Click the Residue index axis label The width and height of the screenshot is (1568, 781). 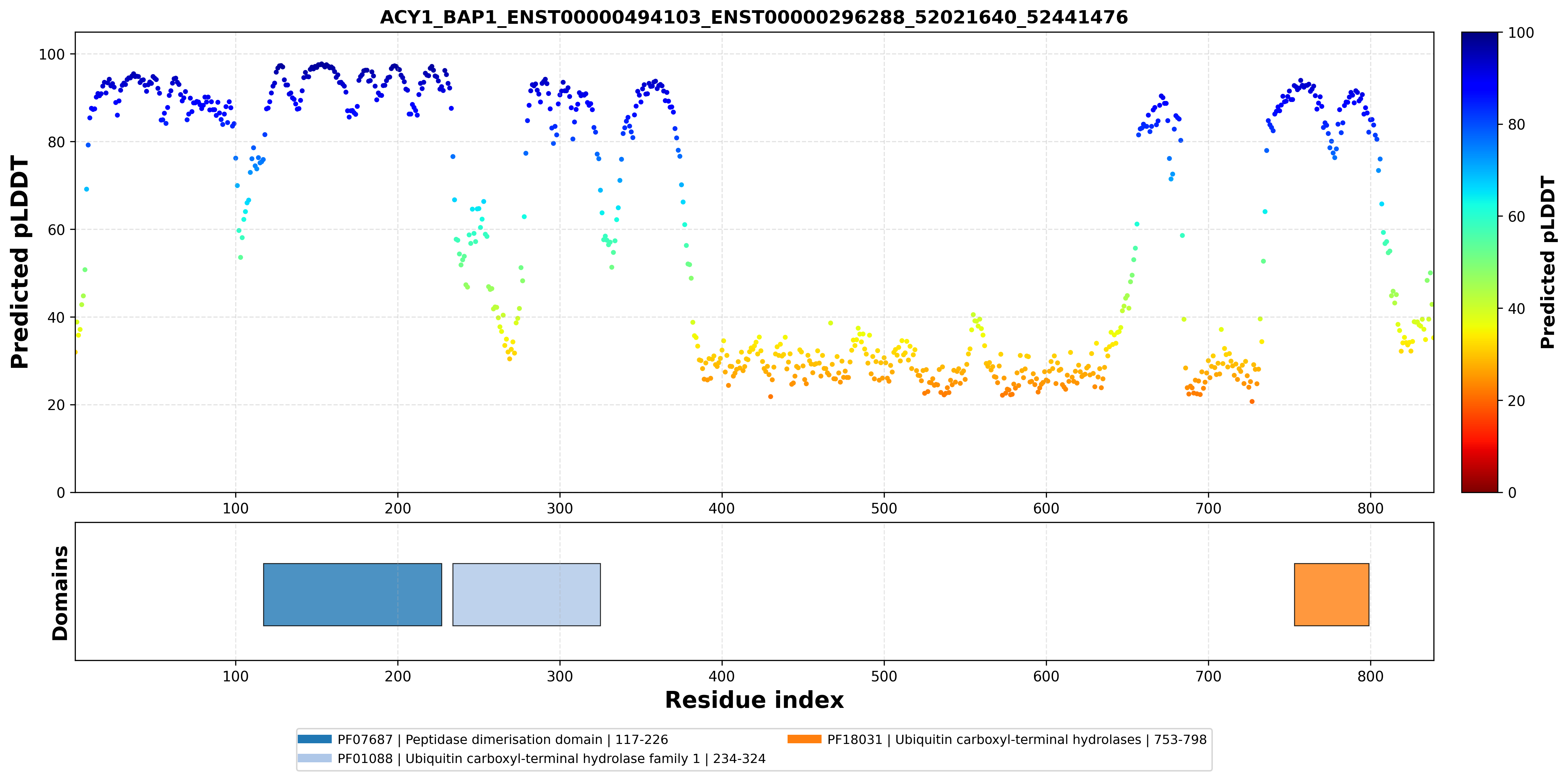click(x=754, y=700)
